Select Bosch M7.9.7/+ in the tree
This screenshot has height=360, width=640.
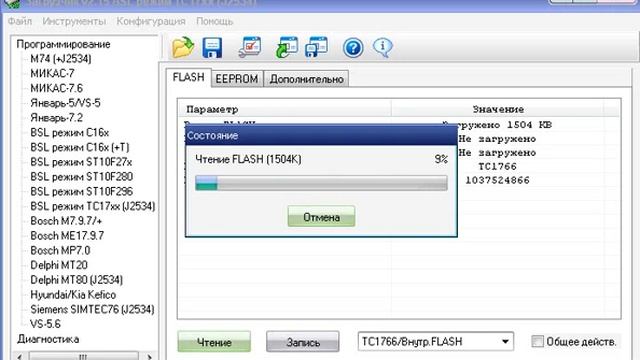click(x=66, y=221)
